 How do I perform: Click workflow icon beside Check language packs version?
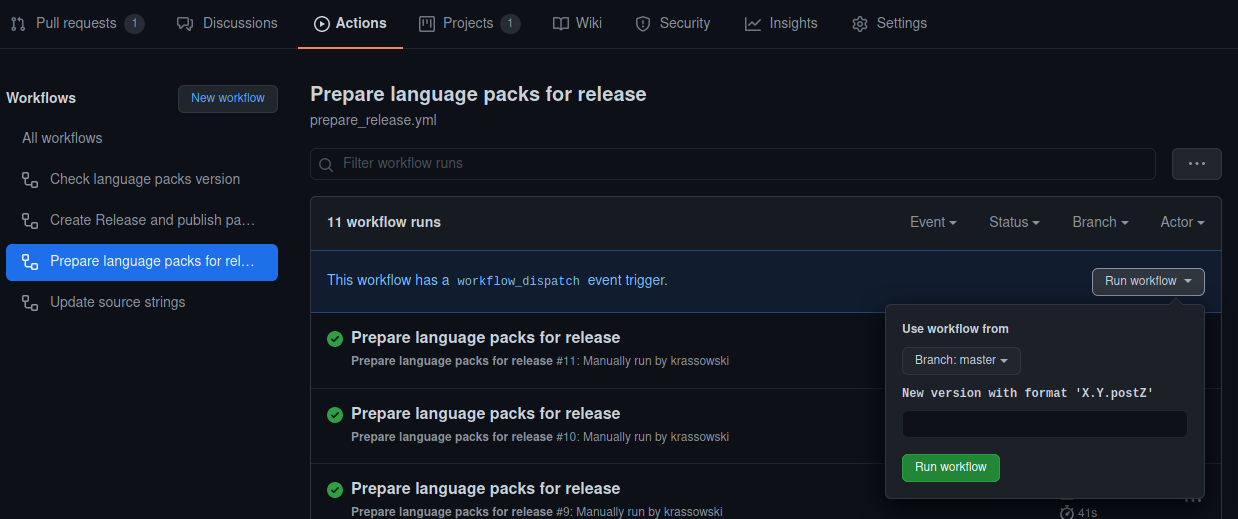pyautogui.click(x=30, y=179)
